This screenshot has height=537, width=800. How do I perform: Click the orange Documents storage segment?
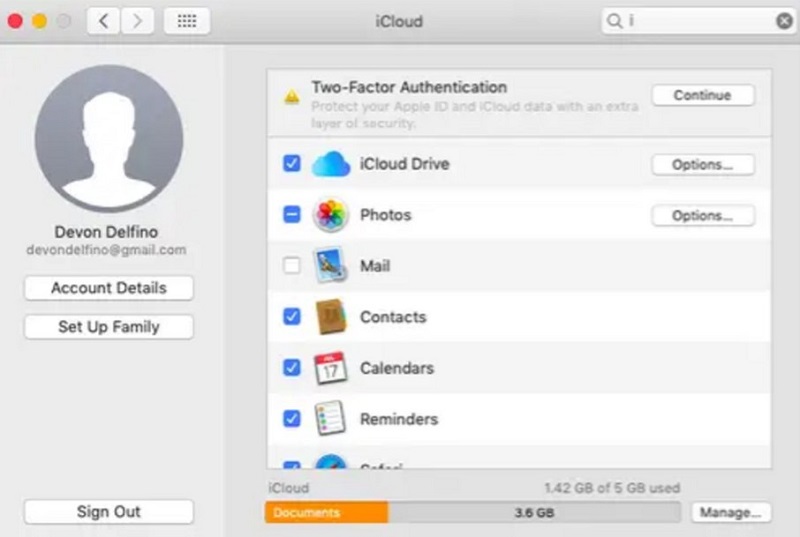(327, 513)
